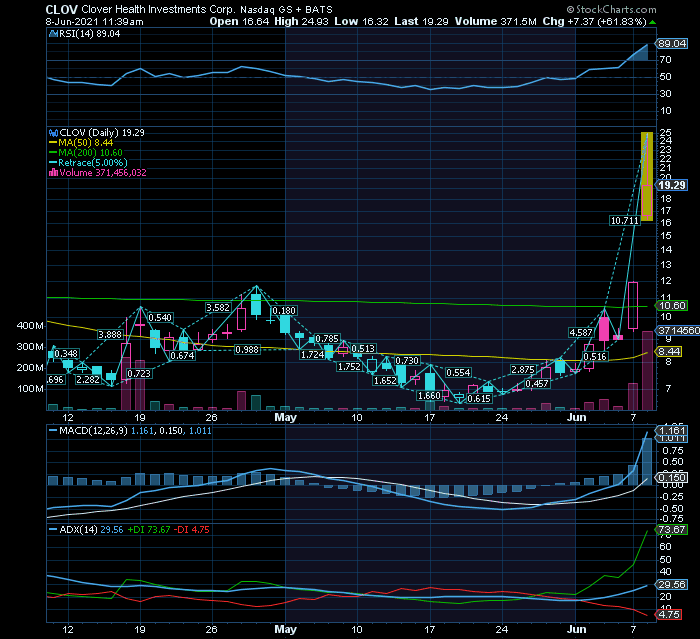Screen dimensions: 700x639
Task: Select the CLOV (Daily) 19.29 legend entry
Action: coord(102,133)
